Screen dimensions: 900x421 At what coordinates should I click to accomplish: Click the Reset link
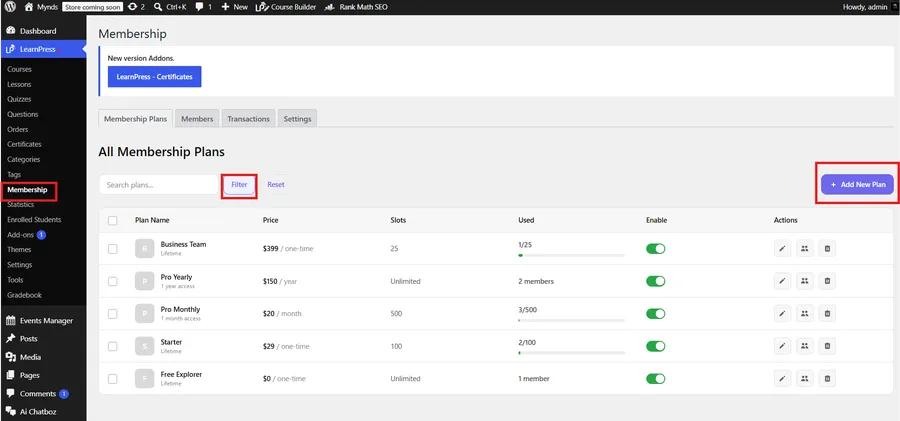(x=276, y=184)
